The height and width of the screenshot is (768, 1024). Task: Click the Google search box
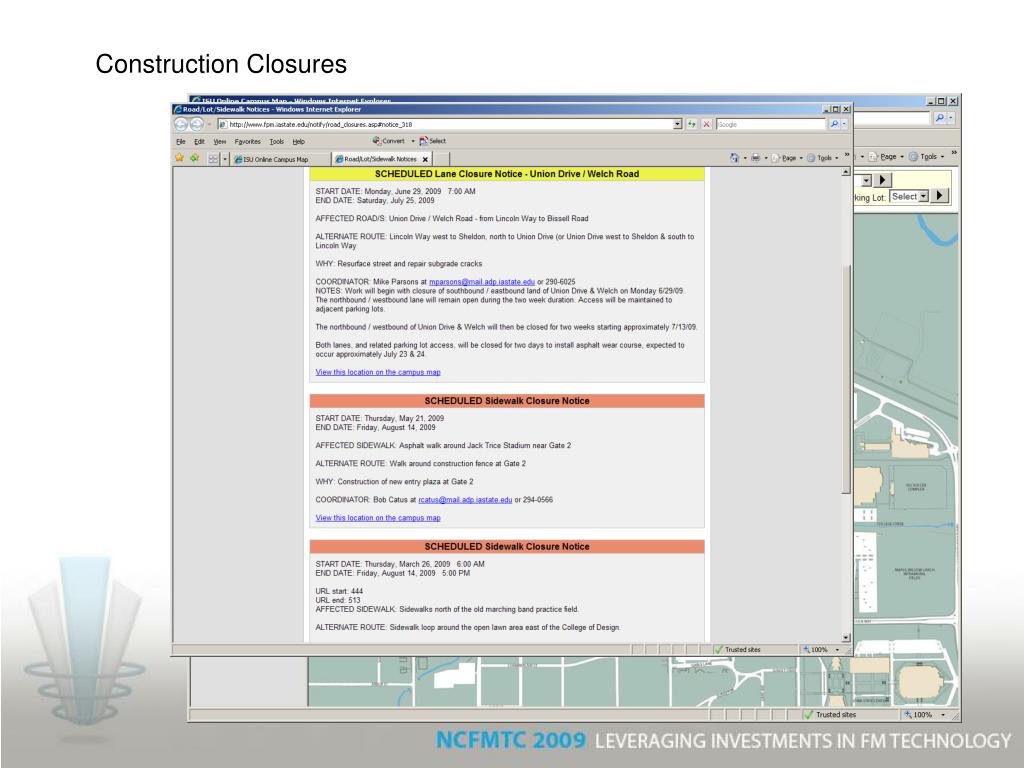tap(771, 124)
